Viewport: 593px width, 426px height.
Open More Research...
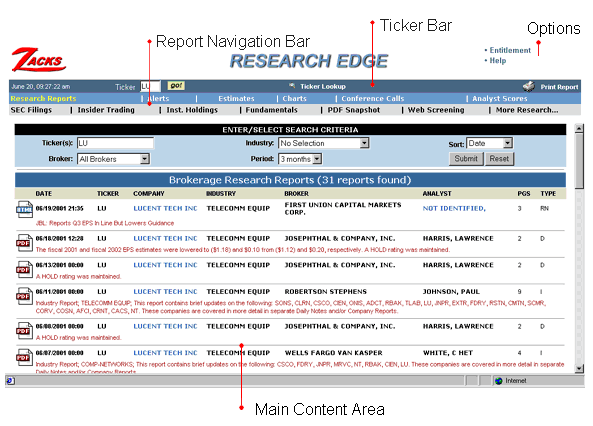(x=527, y=110)
